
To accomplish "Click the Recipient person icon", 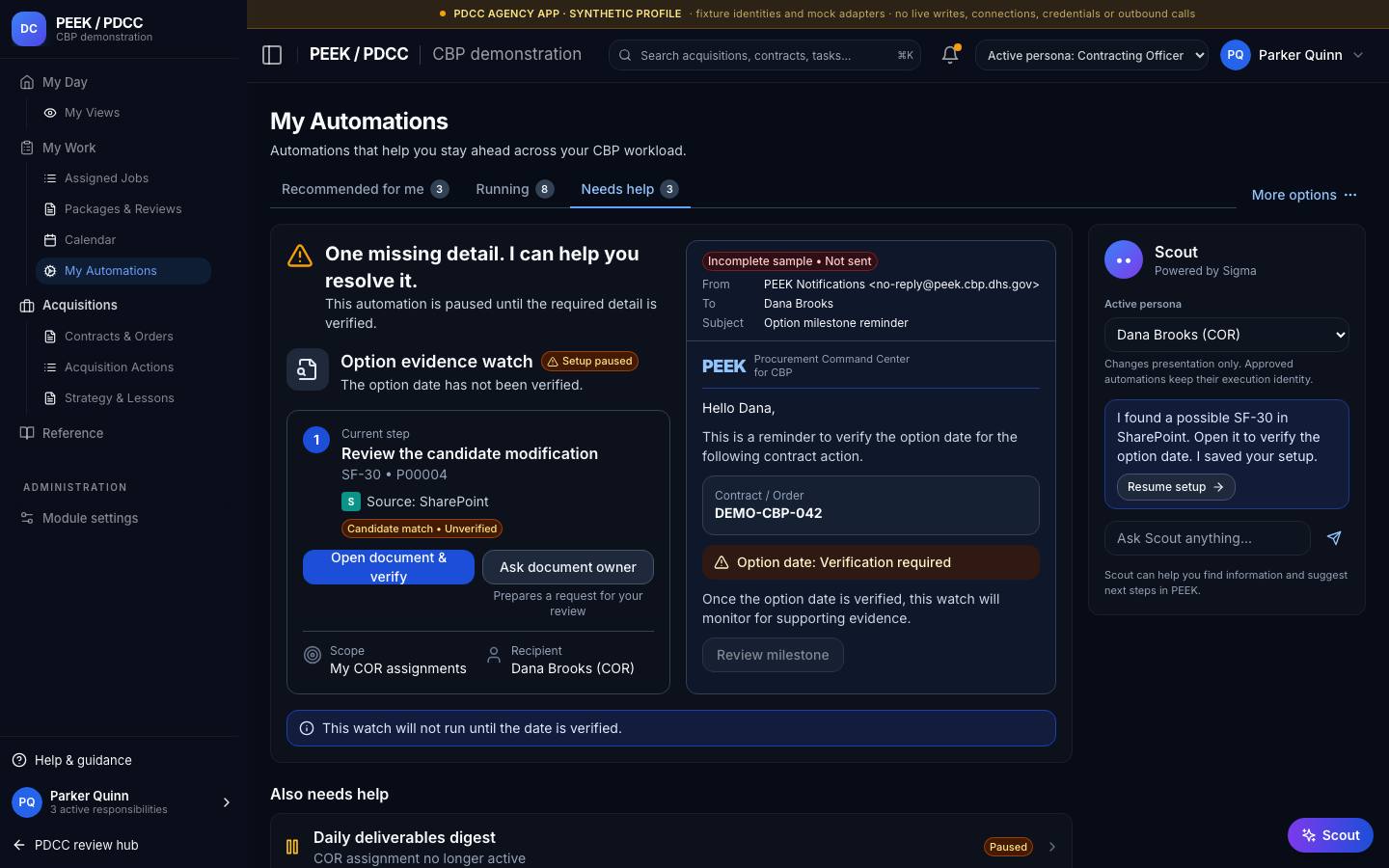I will tap(494, 655).
